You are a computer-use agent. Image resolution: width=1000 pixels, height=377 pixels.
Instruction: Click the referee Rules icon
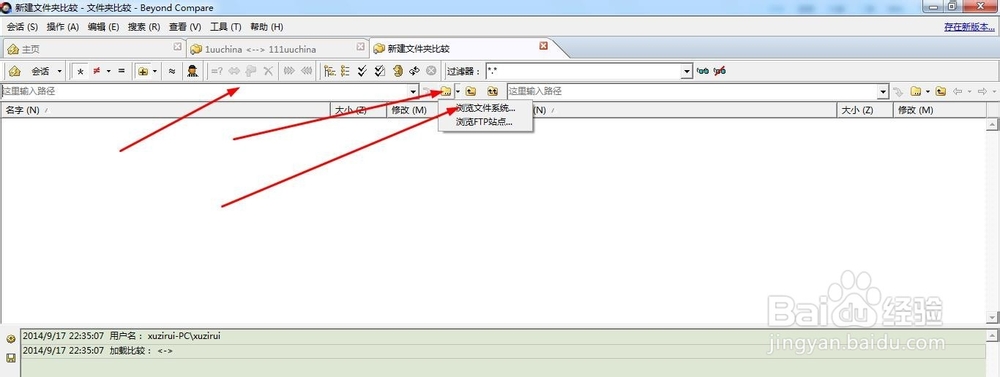point(192,71)
